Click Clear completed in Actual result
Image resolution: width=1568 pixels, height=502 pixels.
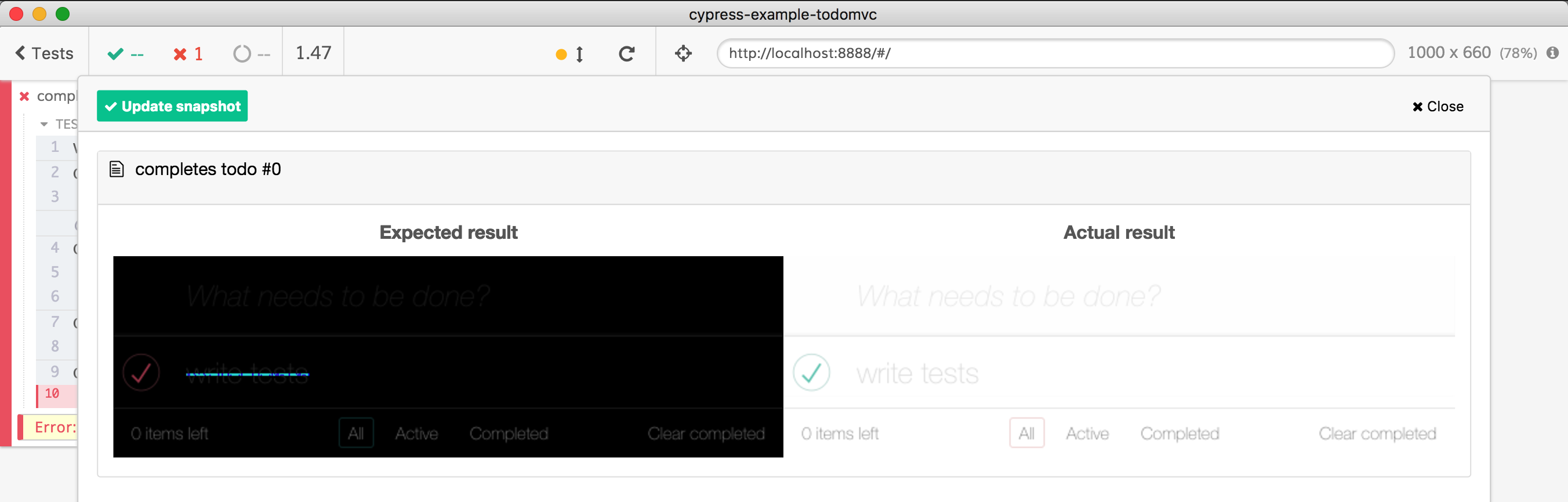pyautogui.click(x=1377, y=433)
